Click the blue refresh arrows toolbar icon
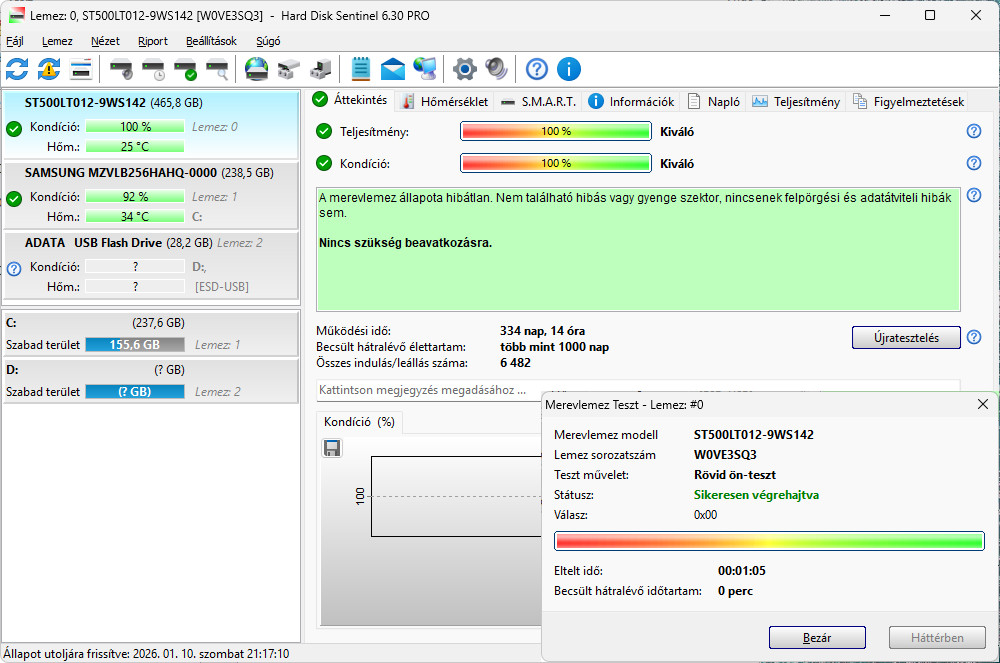The width and height of the screenshot is (1000, 663). (17, 69)
